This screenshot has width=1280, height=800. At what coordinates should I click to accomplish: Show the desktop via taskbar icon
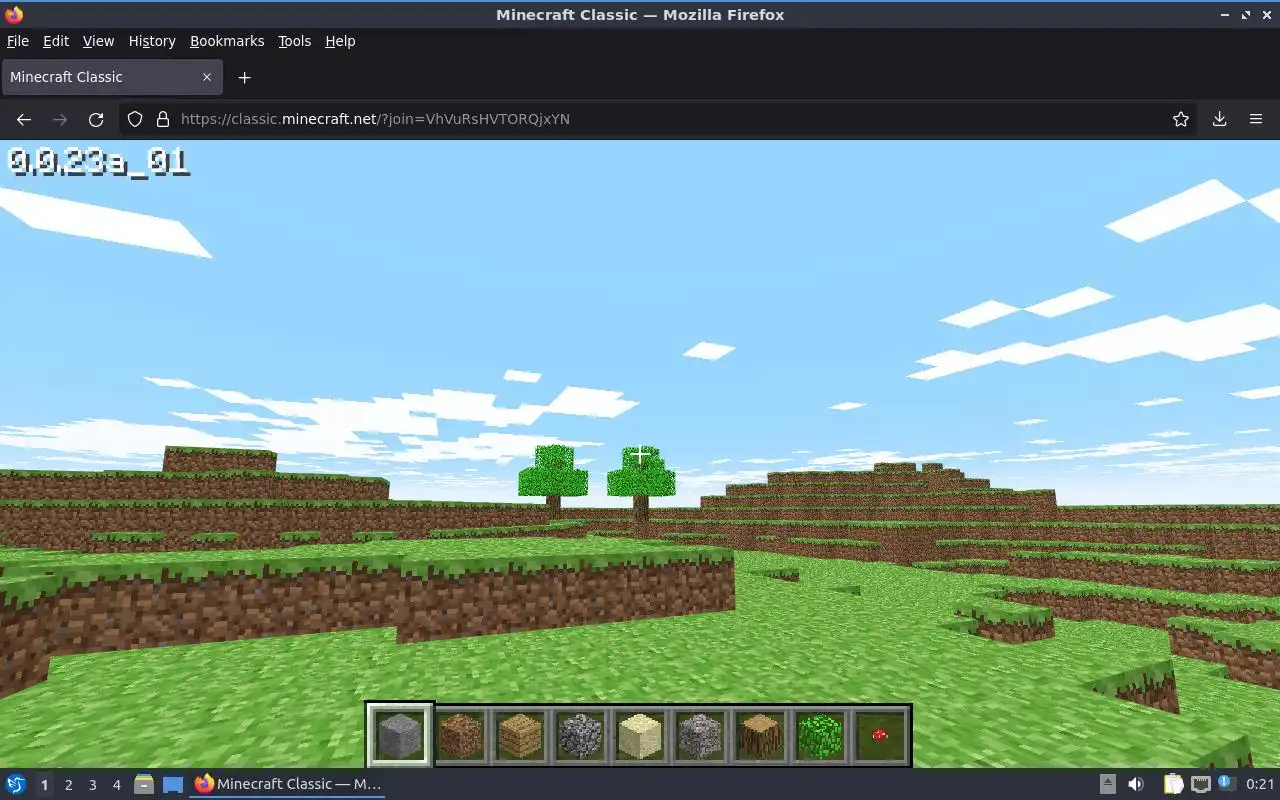coord(173,784)
